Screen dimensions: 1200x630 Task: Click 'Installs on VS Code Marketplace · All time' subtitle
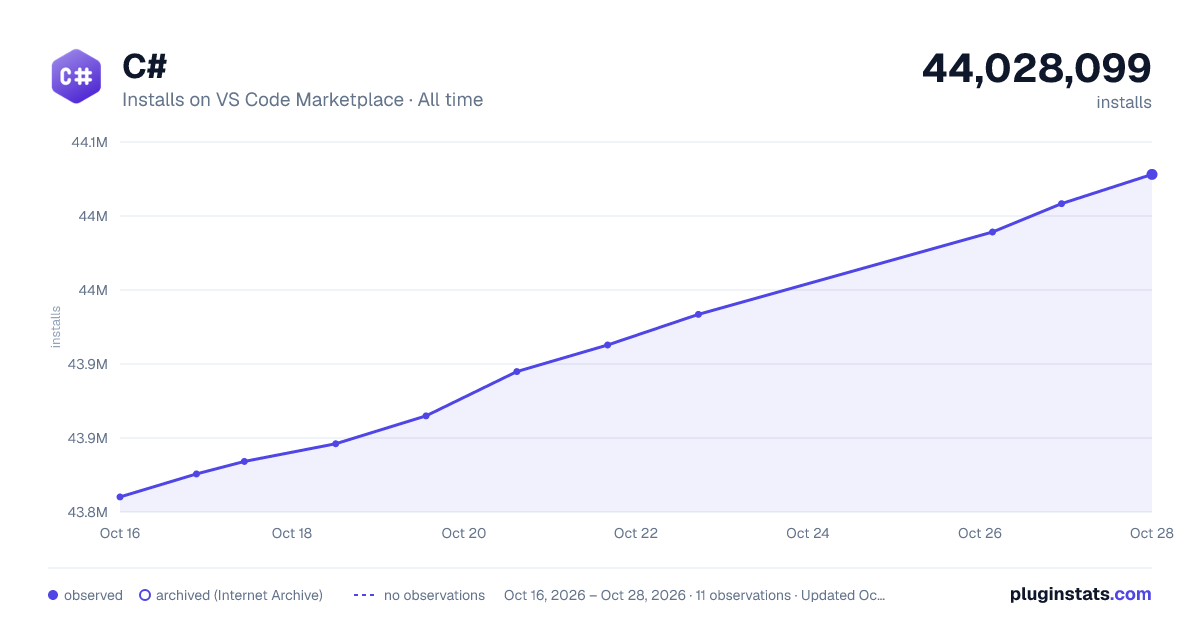tap(302, 100)
